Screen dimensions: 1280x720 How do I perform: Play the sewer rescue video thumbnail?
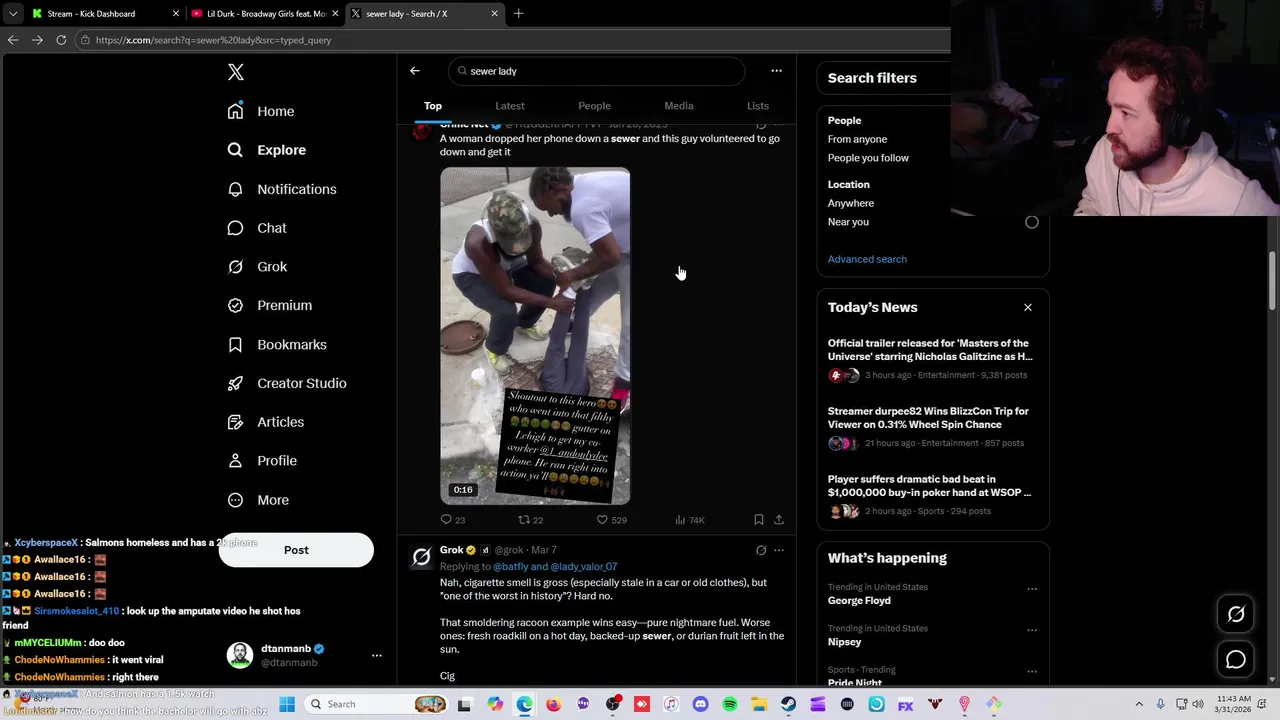tap(535, 336)
